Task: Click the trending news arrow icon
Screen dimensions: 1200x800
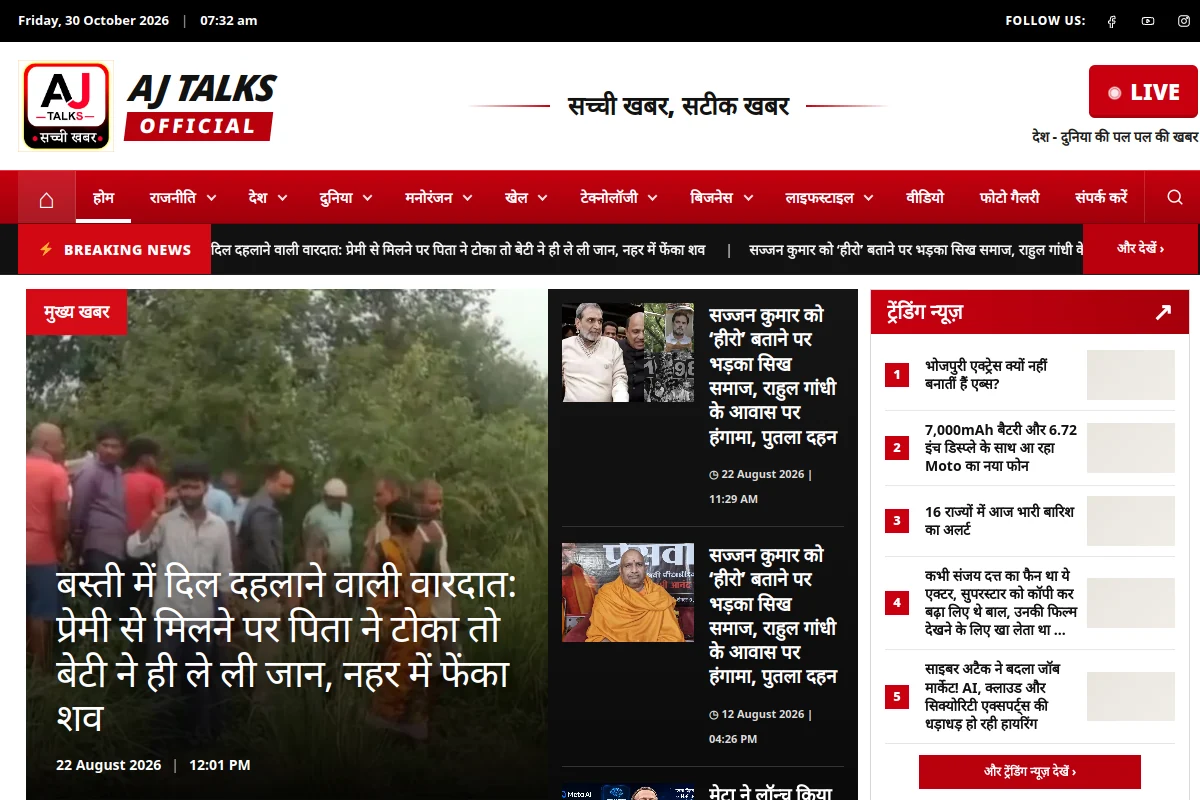Action: point(1163,313)
